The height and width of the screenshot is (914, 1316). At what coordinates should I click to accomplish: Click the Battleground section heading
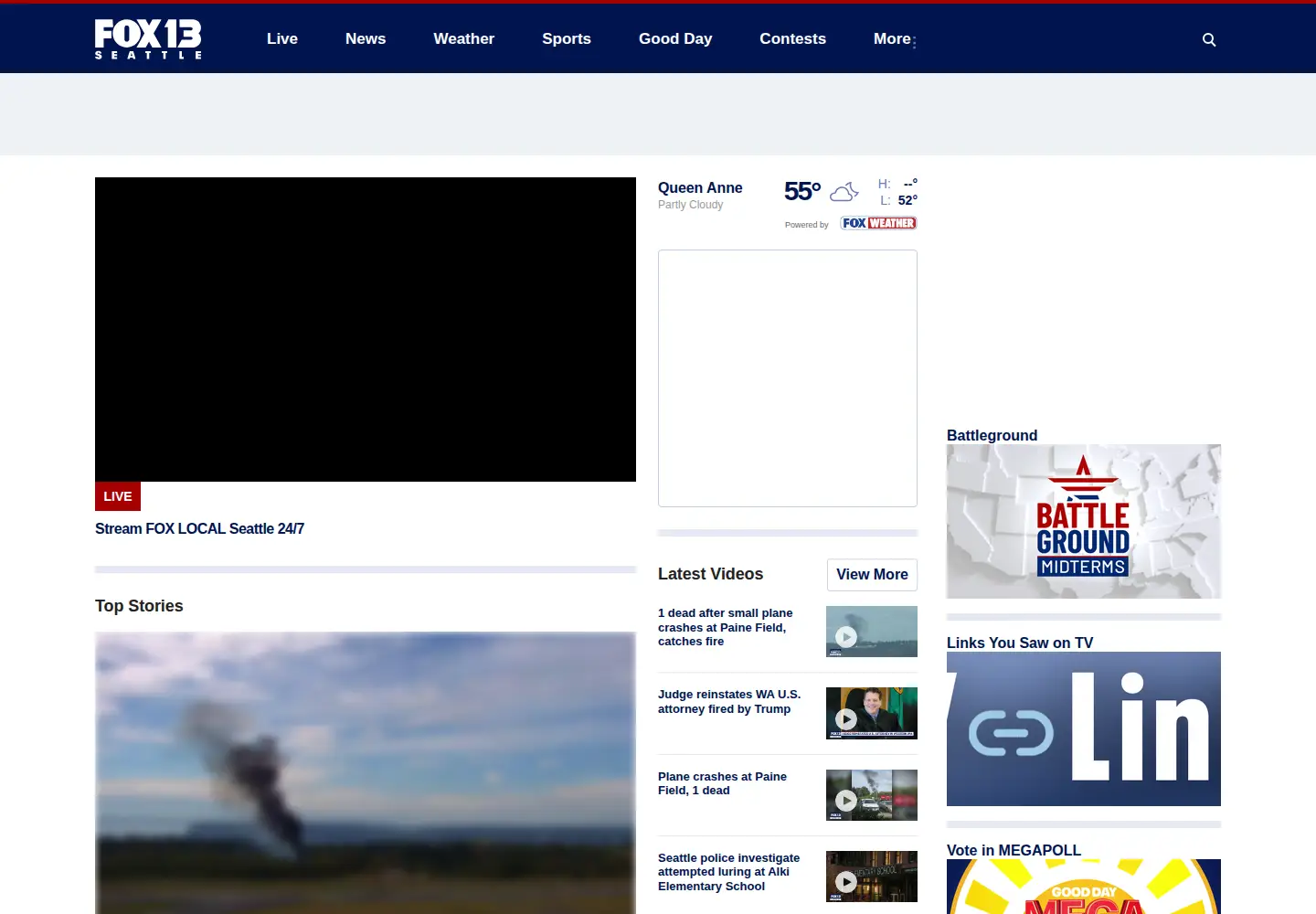point(992,435)
